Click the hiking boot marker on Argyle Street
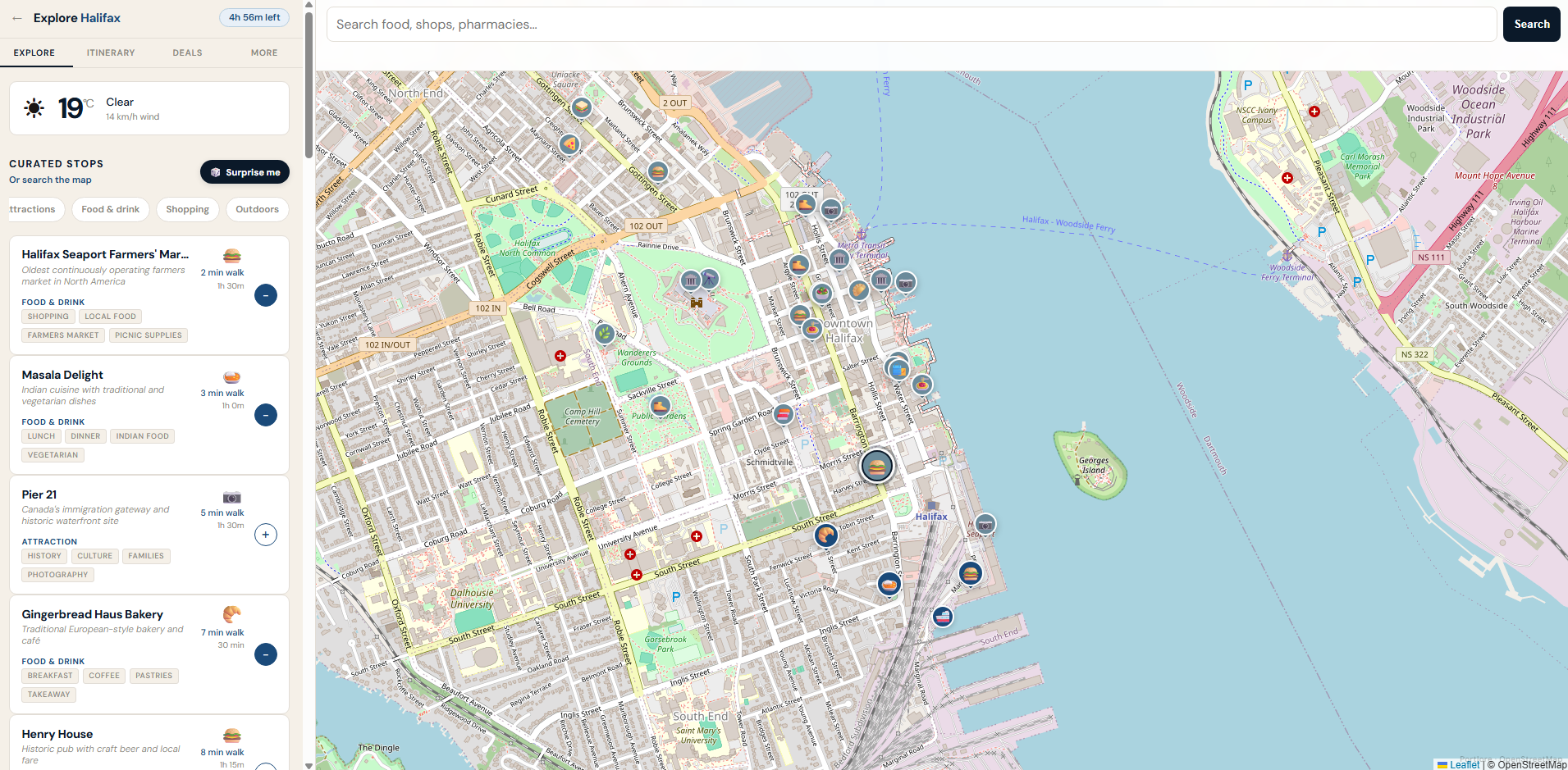1568x770 pixels. pos(799,265)
